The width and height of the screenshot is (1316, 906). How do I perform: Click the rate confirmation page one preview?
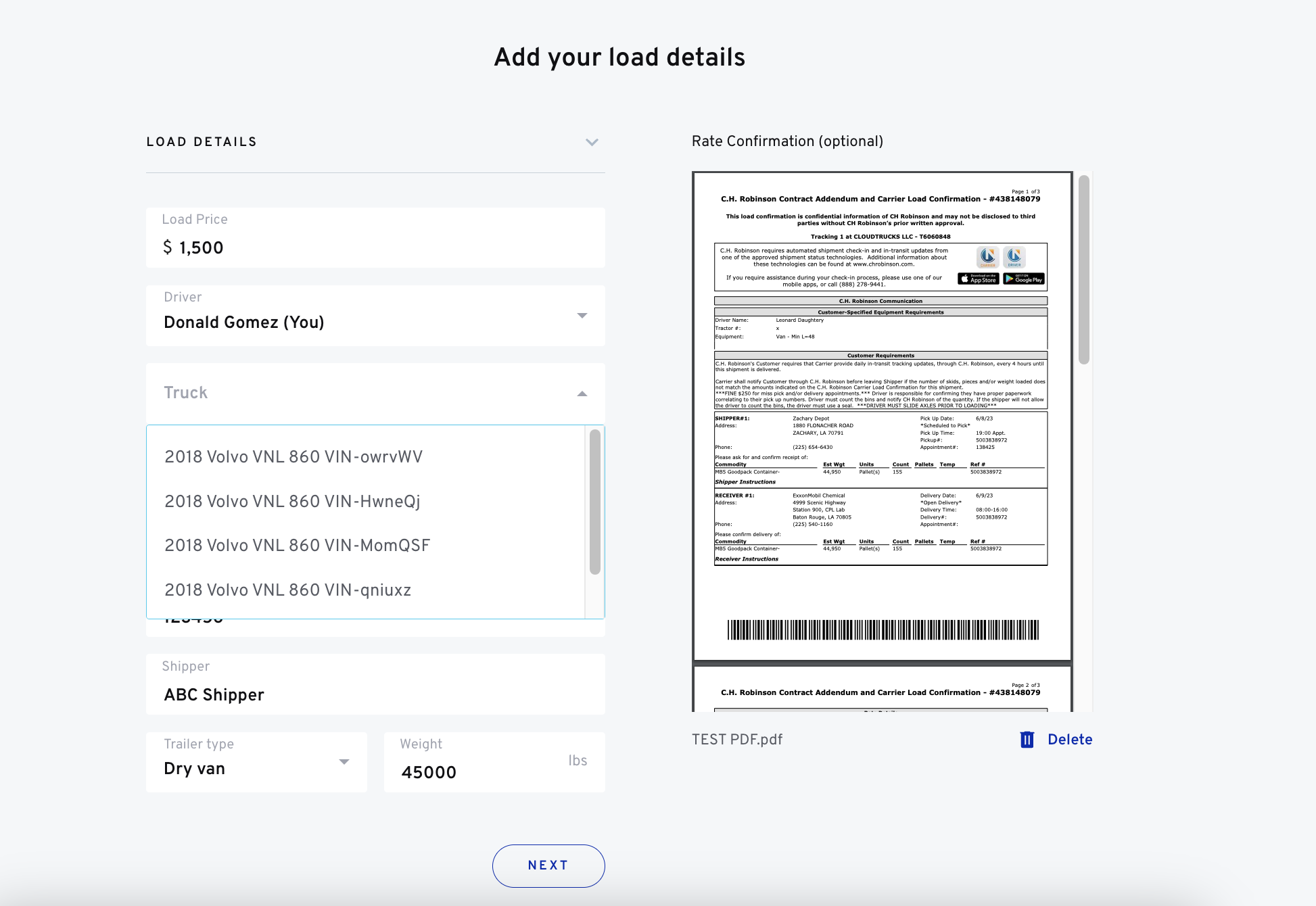coord(882,416)
